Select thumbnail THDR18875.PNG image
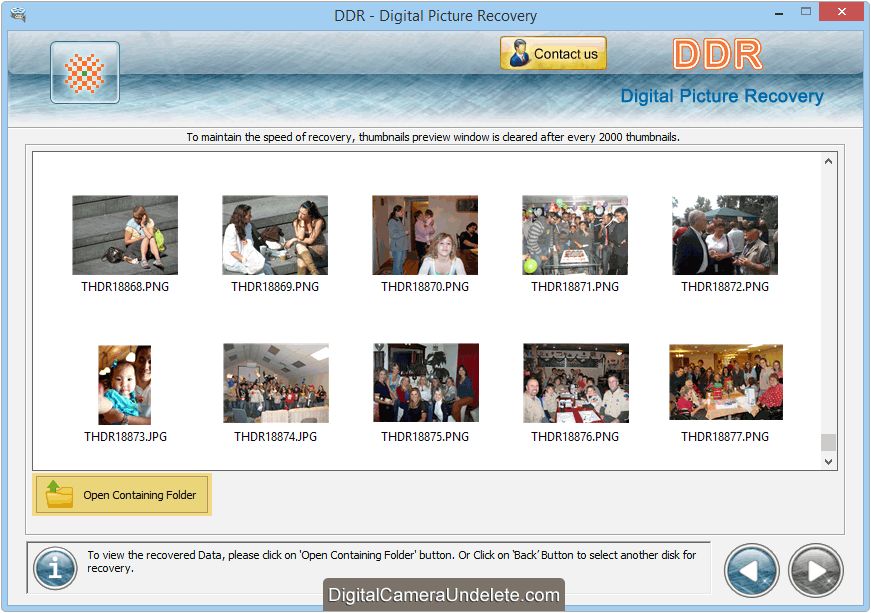 pyautogui.click(x=426, y=383)
